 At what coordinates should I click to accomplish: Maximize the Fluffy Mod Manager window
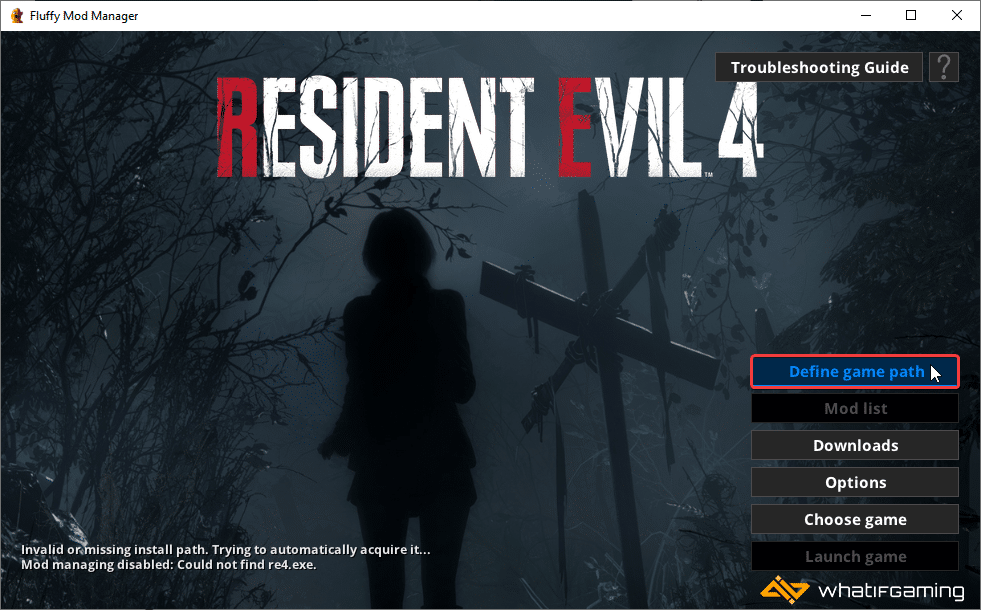point(911,16)
